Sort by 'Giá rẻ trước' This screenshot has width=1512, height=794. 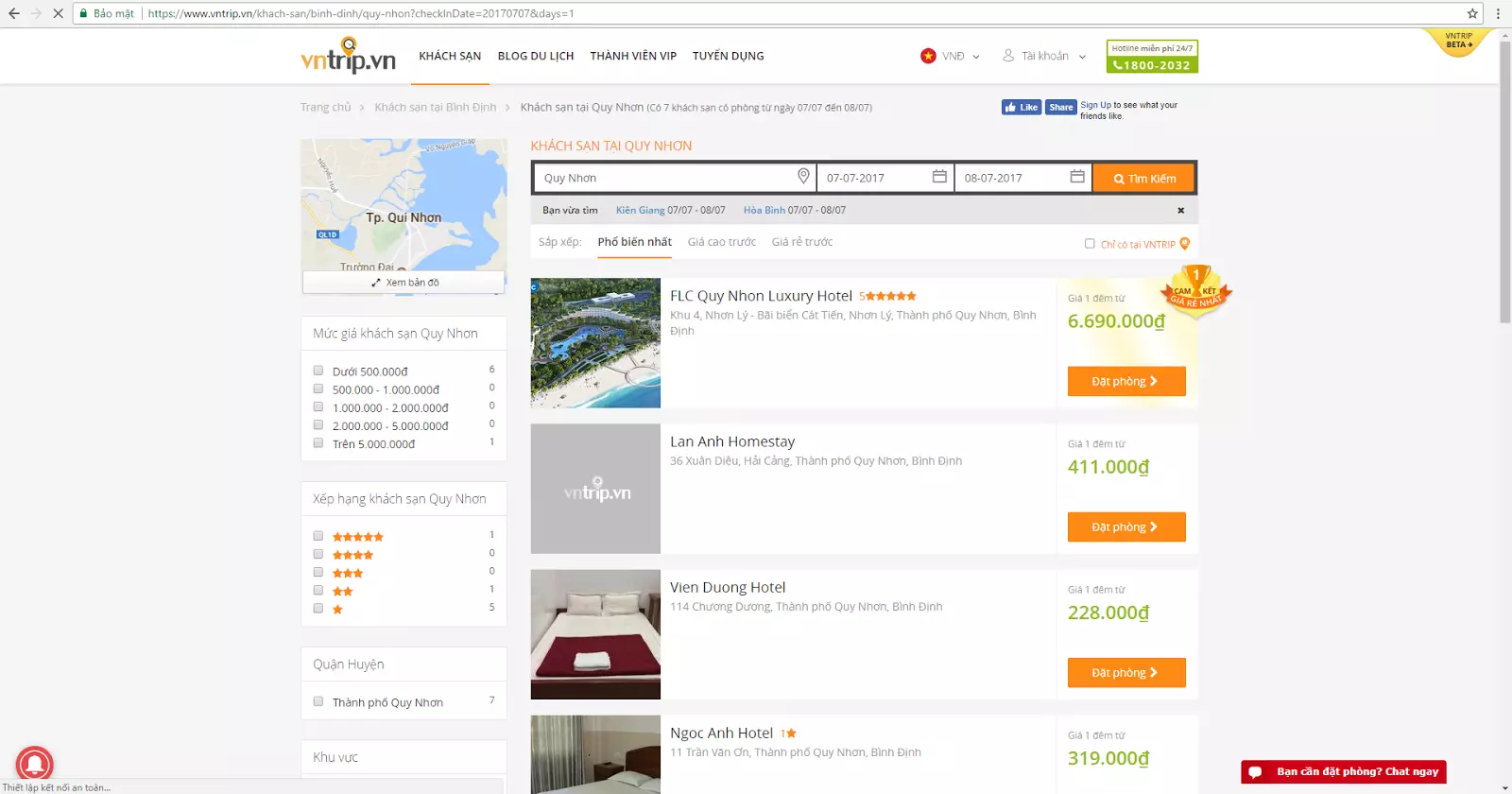coord(802,242)
